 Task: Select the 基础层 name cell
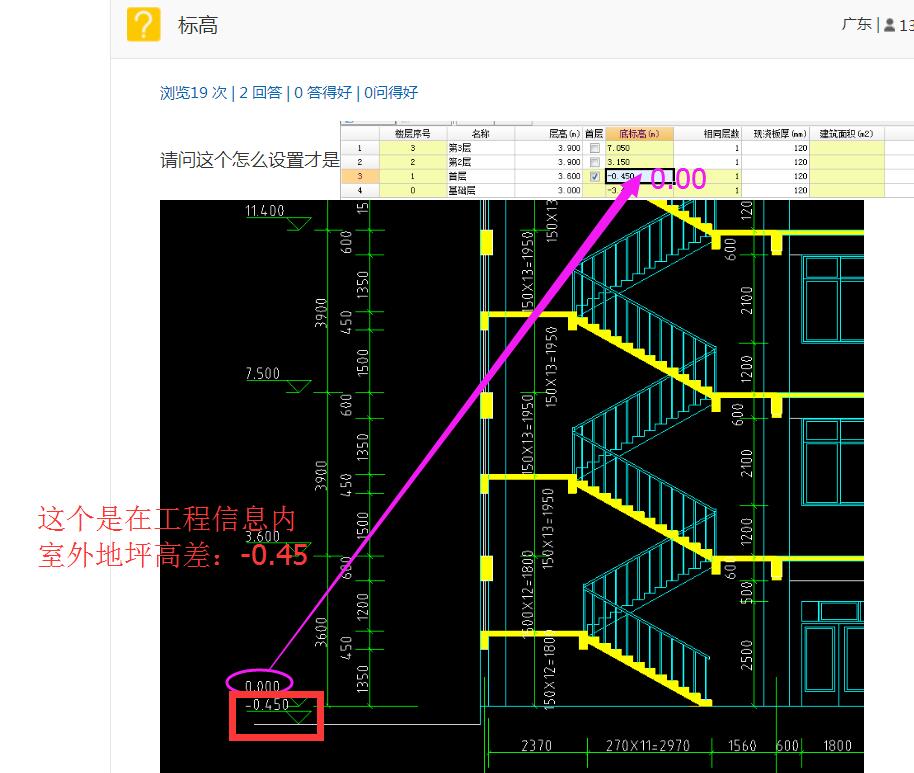click(x=480, y=190)
